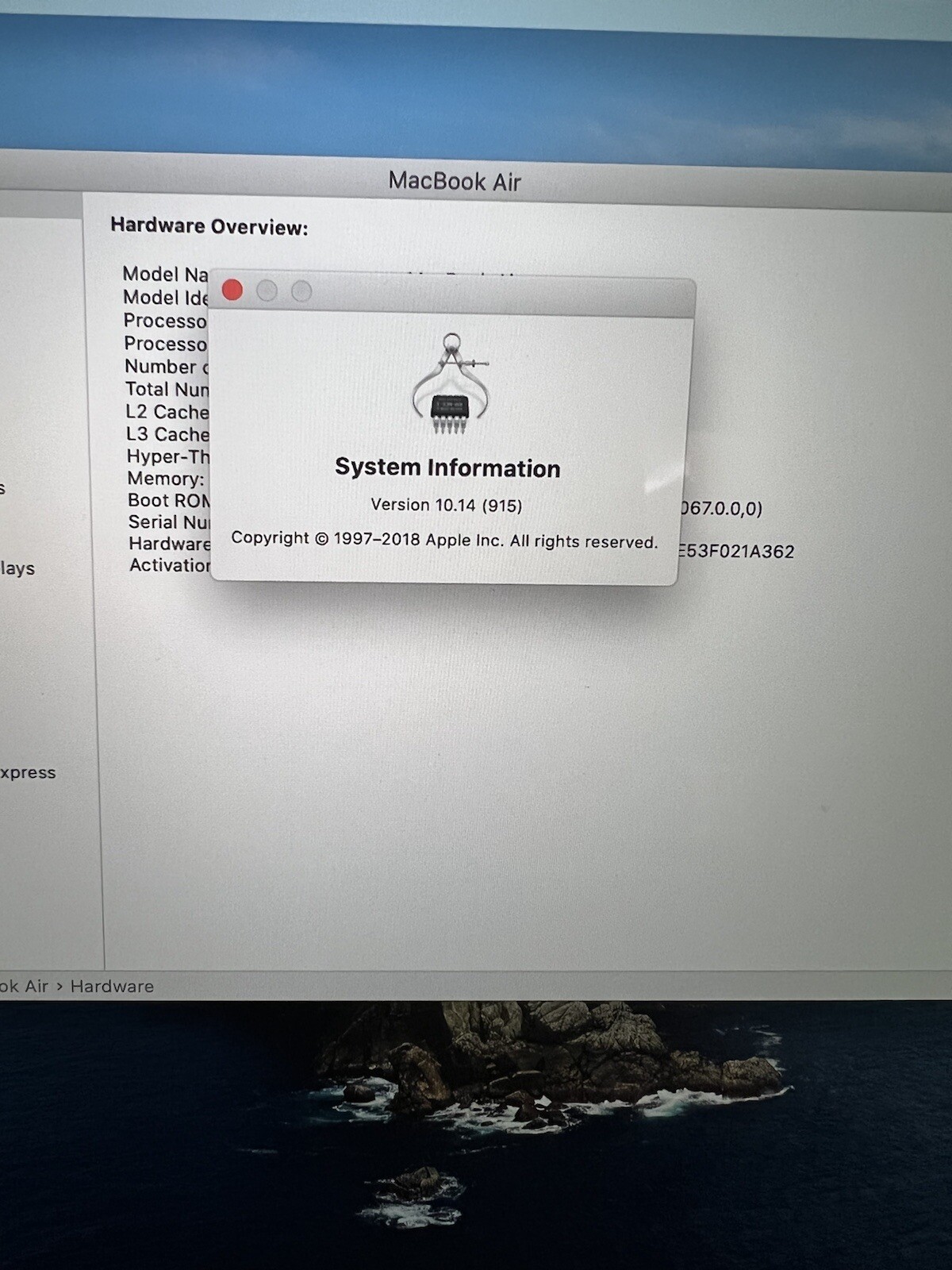Click the System Information calipers chip icon
This screenshot has width=952, height=1270.
[451, 383]
